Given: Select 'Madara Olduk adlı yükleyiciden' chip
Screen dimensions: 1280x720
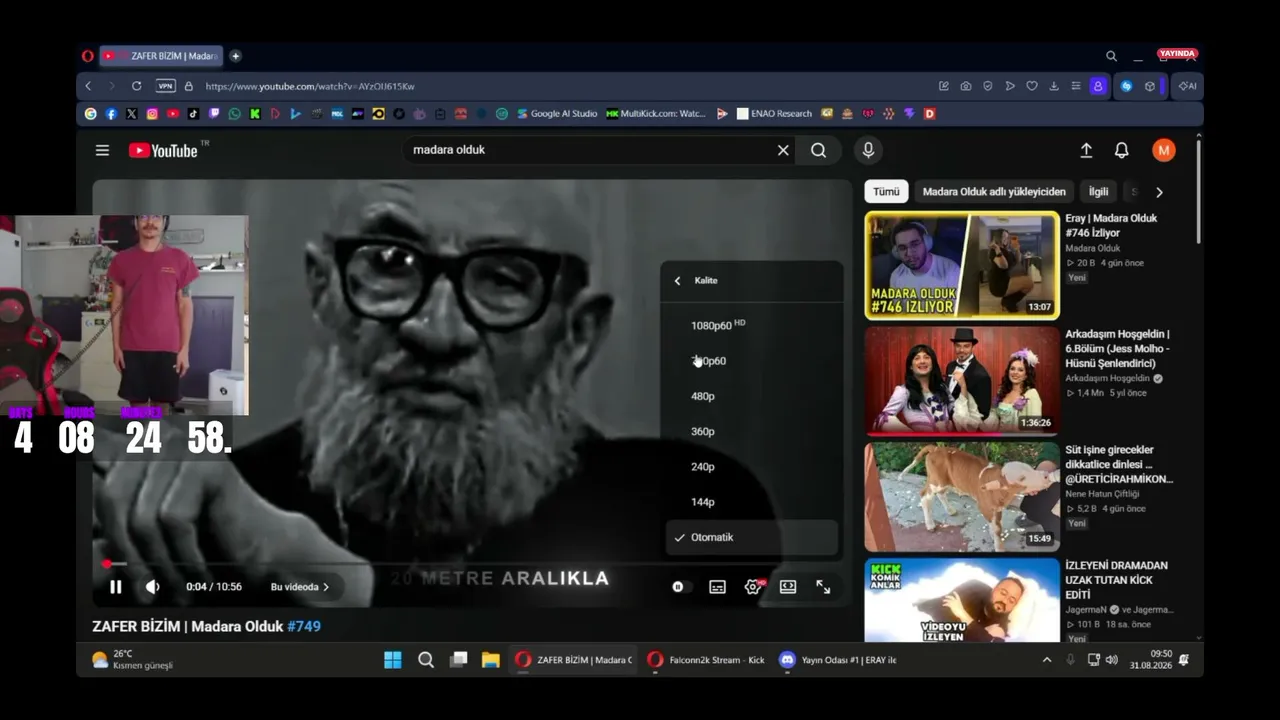Looking at the screenshot, I should [x=994, y=192].
